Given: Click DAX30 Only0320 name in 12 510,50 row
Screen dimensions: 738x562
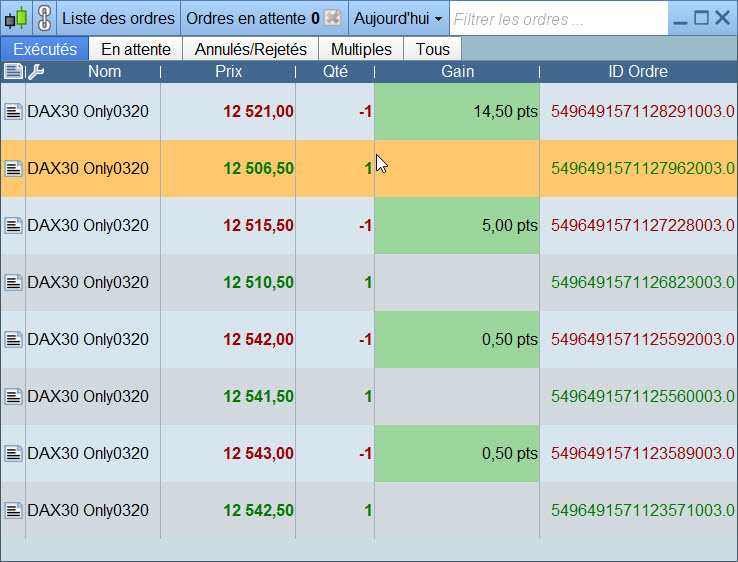Looking at the screenshot, I should coord(88,282).
